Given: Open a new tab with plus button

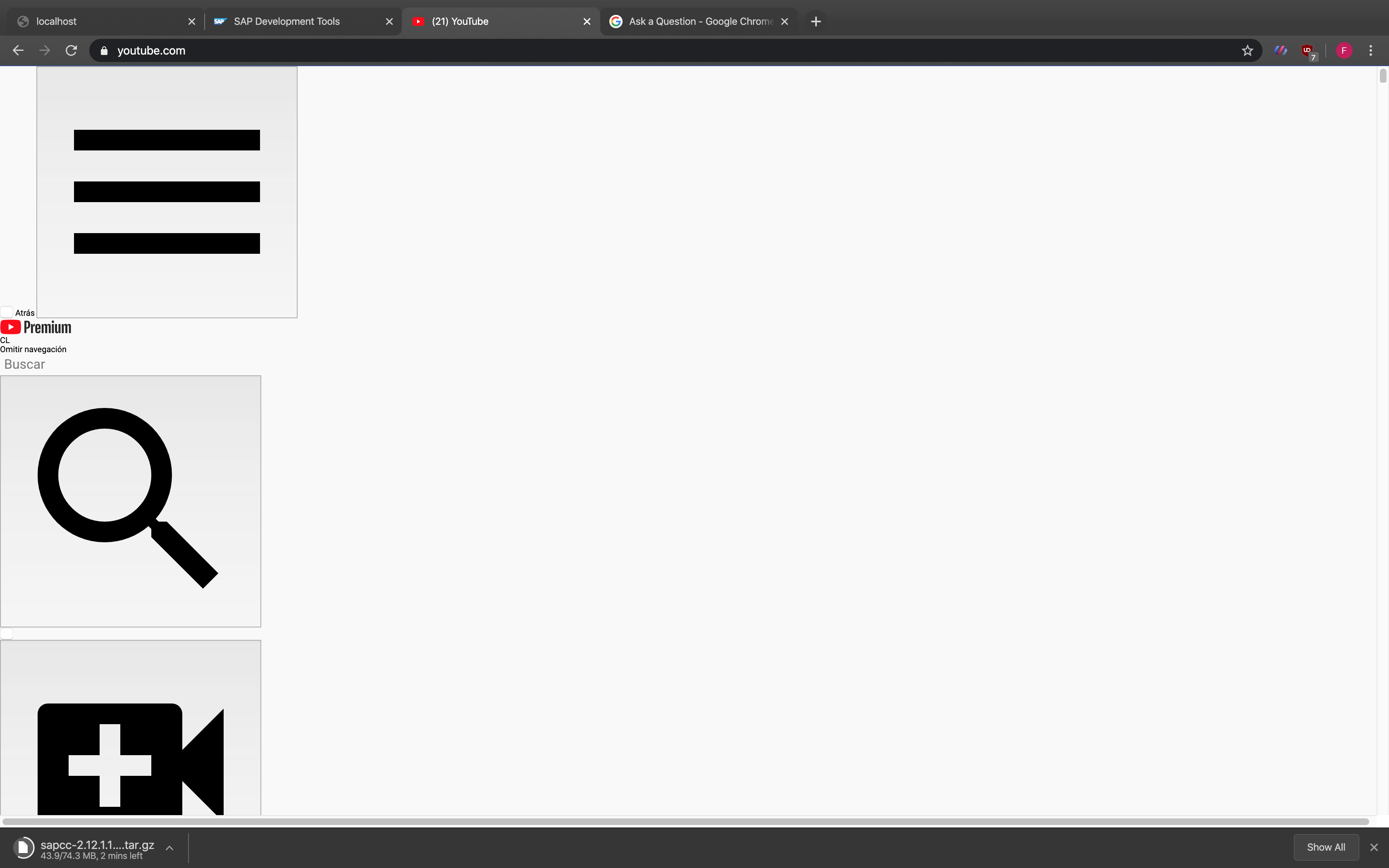Looking at the screenshot, I should (816, 21).
